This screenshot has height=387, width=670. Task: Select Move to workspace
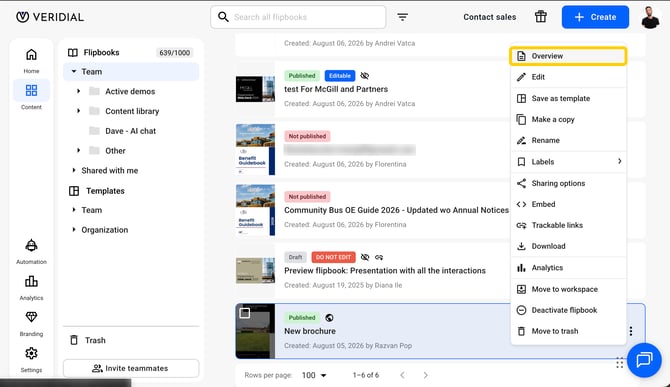tap(568, 289)
